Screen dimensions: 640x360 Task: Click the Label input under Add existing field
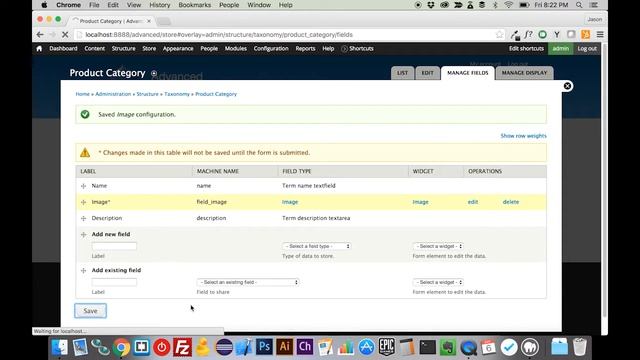click(114, 282)
